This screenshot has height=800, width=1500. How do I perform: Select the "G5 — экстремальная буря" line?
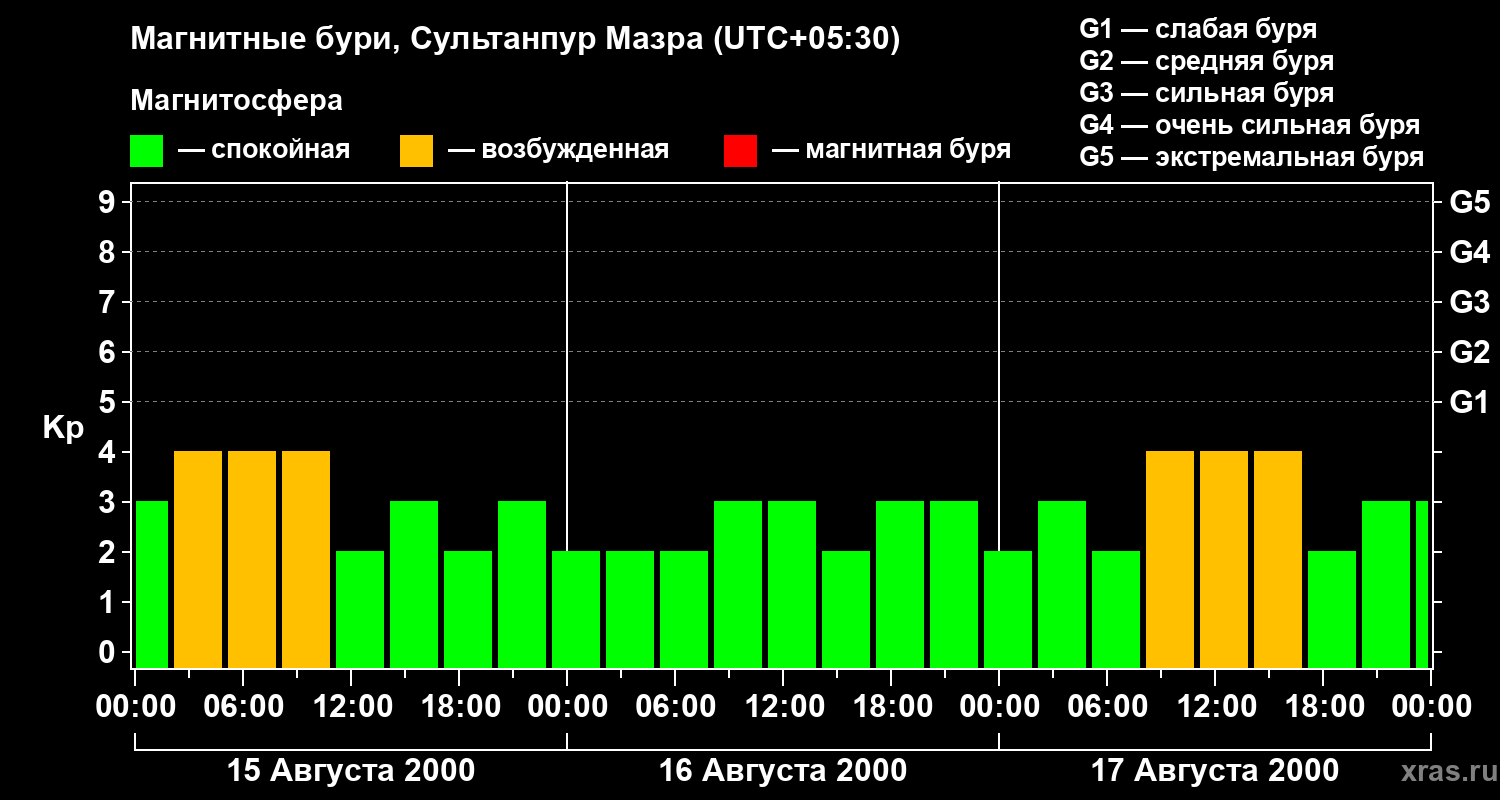1252,157
